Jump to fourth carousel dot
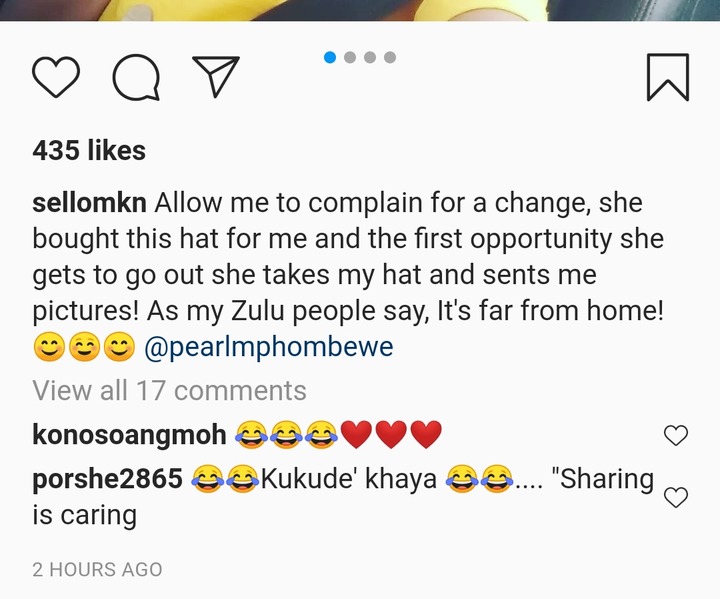The image size is (720, 599). pos(390,57)
